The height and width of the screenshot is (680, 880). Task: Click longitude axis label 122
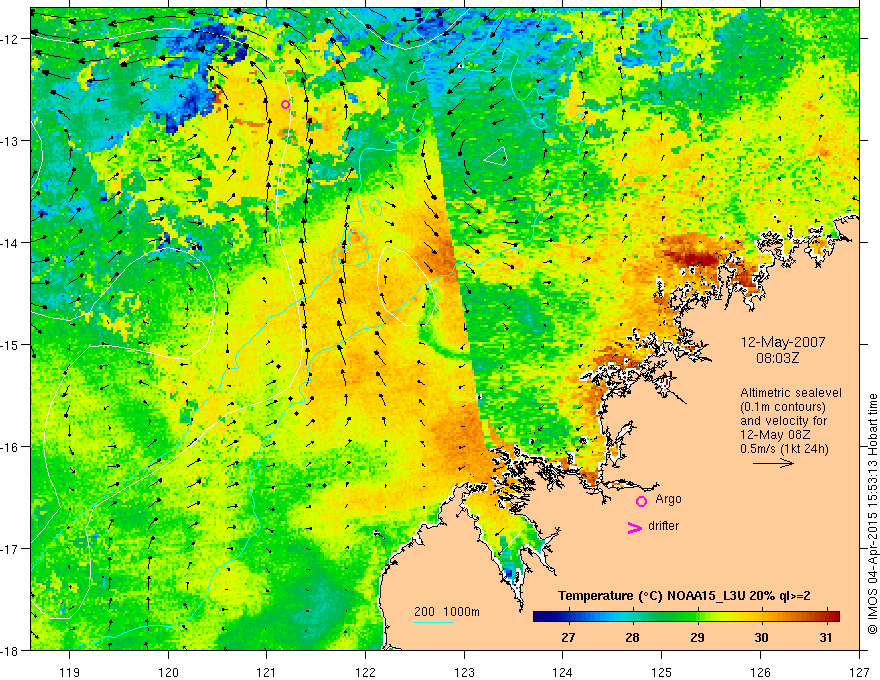(x=365, y=672)
